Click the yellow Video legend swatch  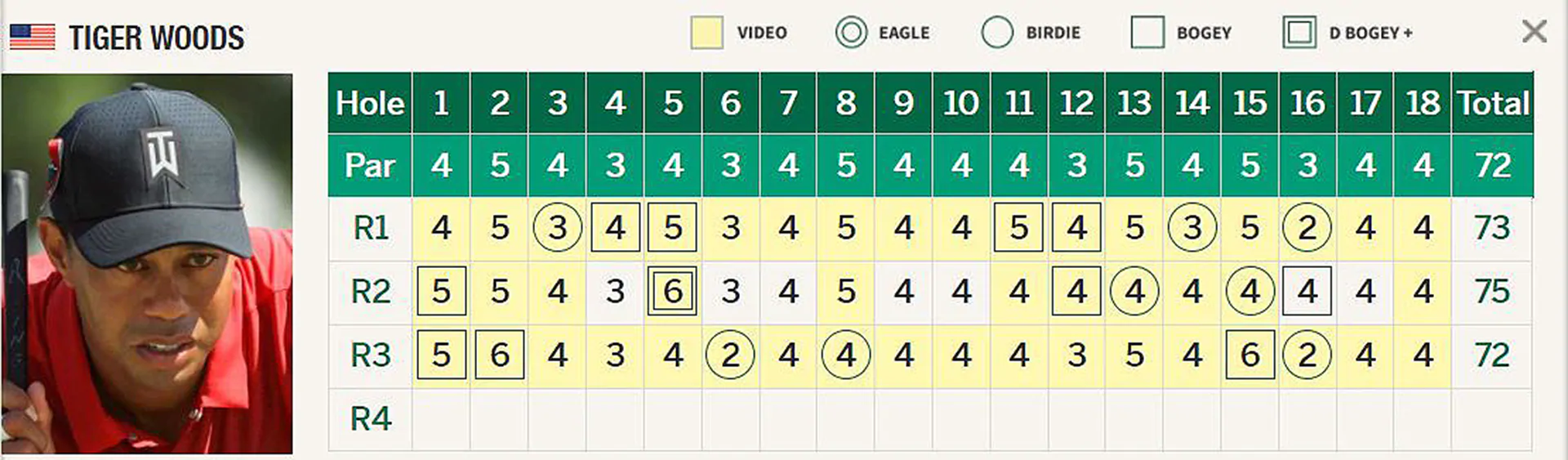706,33
